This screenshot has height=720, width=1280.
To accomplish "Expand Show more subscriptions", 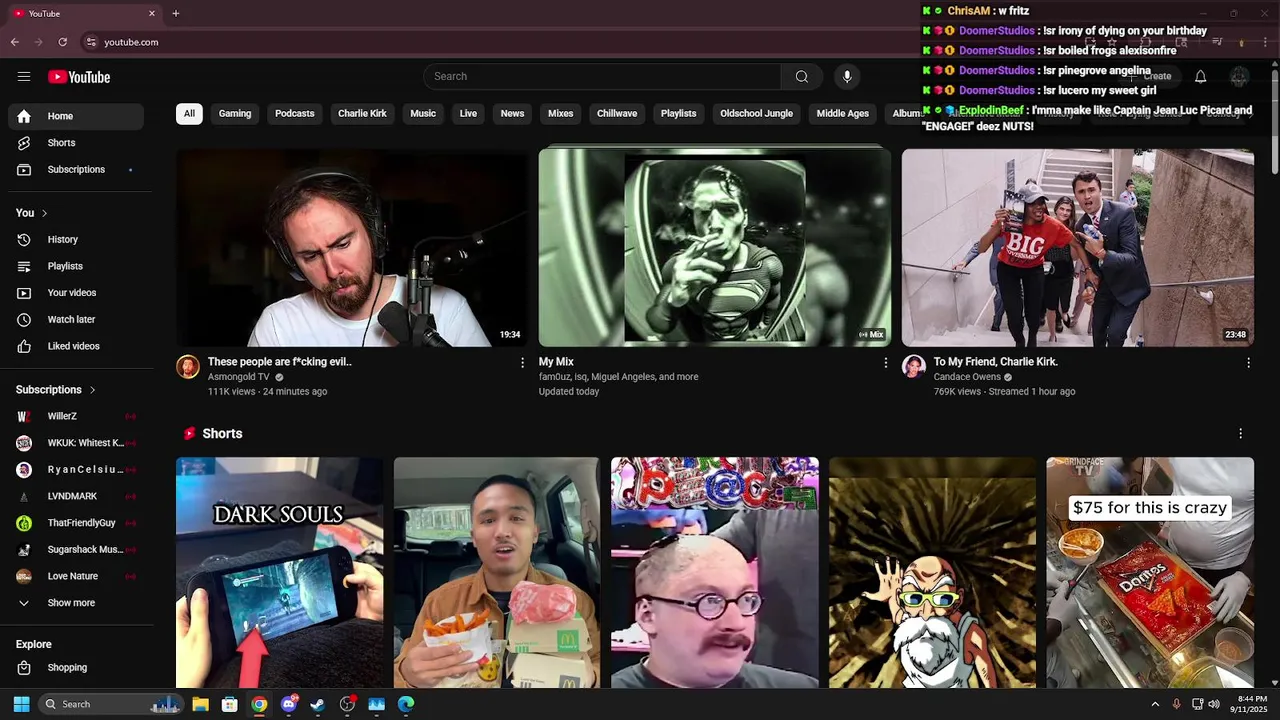I will point(76,603).
